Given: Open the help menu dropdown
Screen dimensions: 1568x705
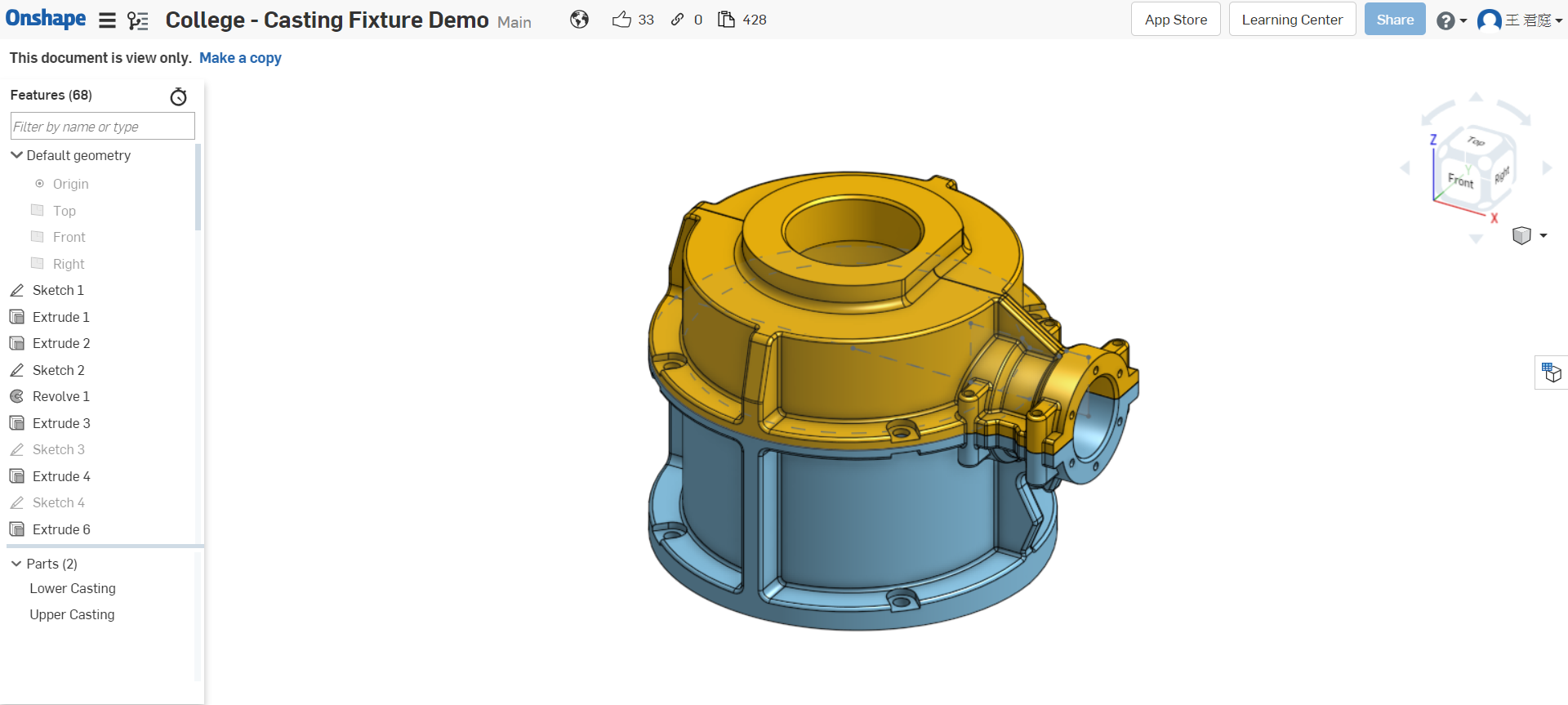Looking at the screenshot, I should pyautogui.click(x=1451, y=20).
